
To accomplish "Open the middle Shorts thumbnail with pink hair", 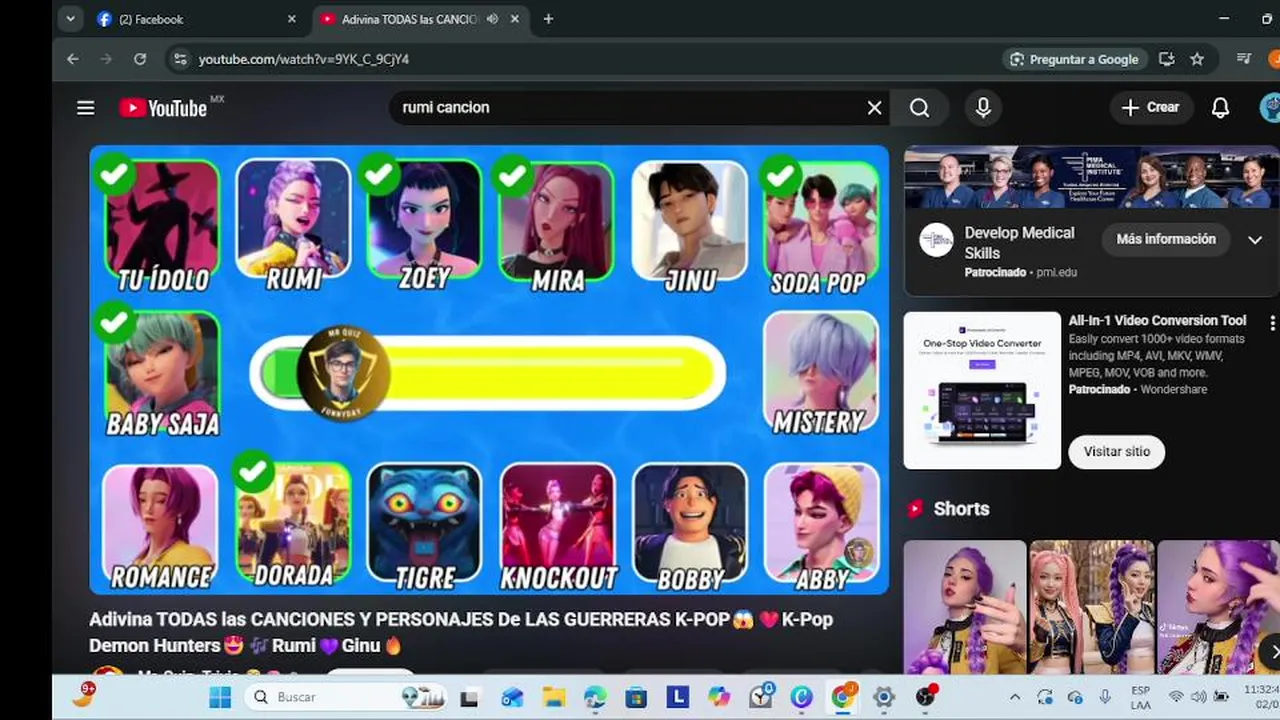I will (1092, 607).
